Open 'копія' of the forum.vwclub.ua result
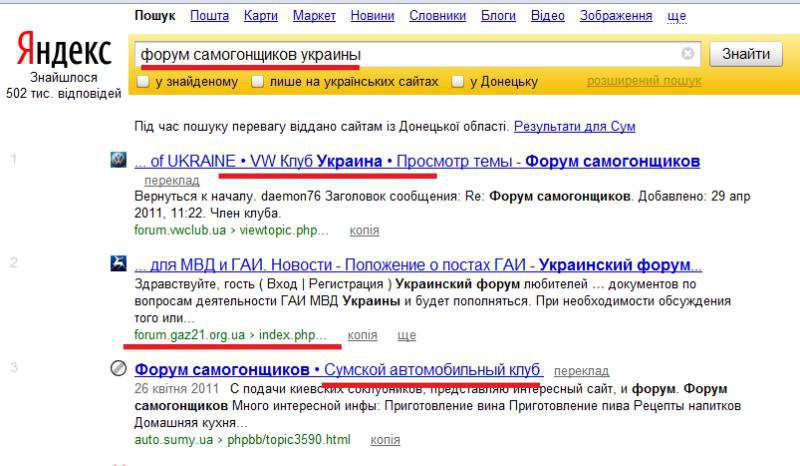The height and width of the screenshot is (466, 800). pyautogui.click(x=364, y=231)
